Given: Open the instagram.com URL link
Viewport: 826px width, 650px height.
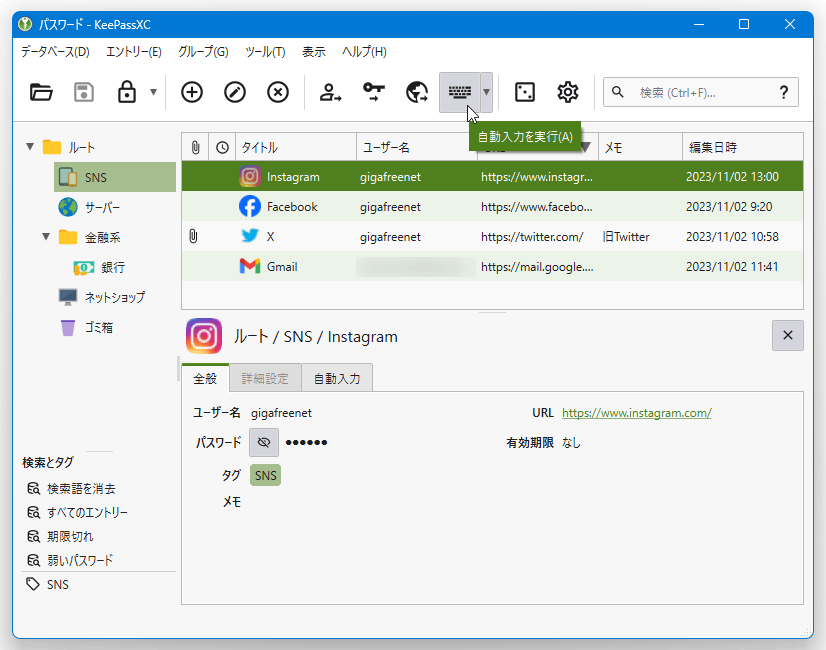Looking at the screenshot, I should [636, 413].
